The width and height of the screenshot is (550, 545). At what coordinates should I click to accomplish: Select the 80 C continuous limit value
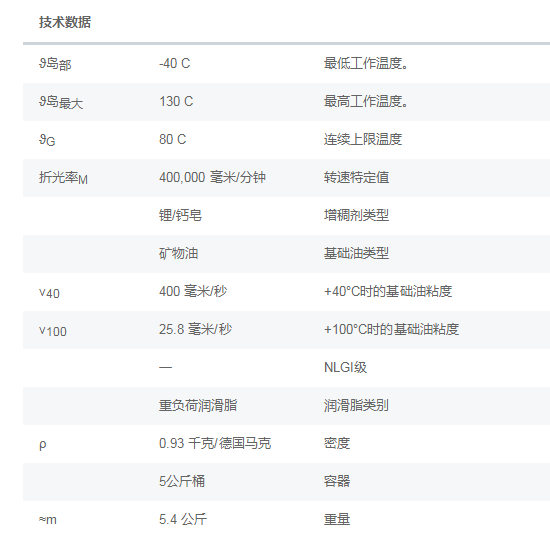point(173,139)
